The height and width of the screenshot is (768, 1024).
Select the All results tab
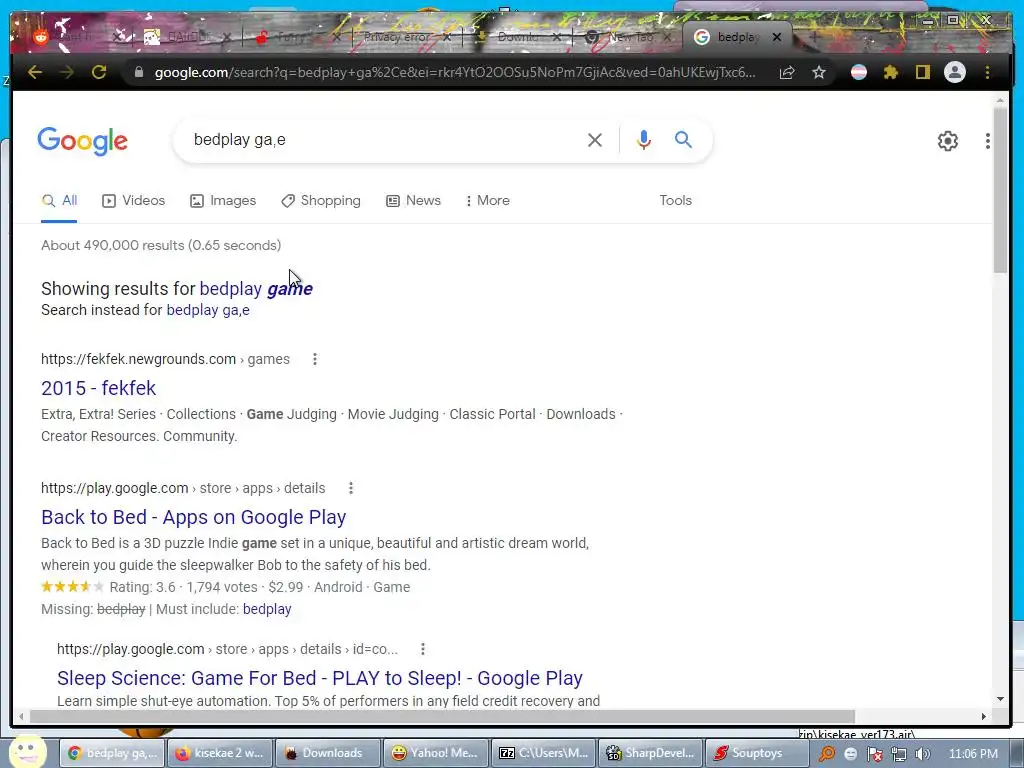pos(59,200)
